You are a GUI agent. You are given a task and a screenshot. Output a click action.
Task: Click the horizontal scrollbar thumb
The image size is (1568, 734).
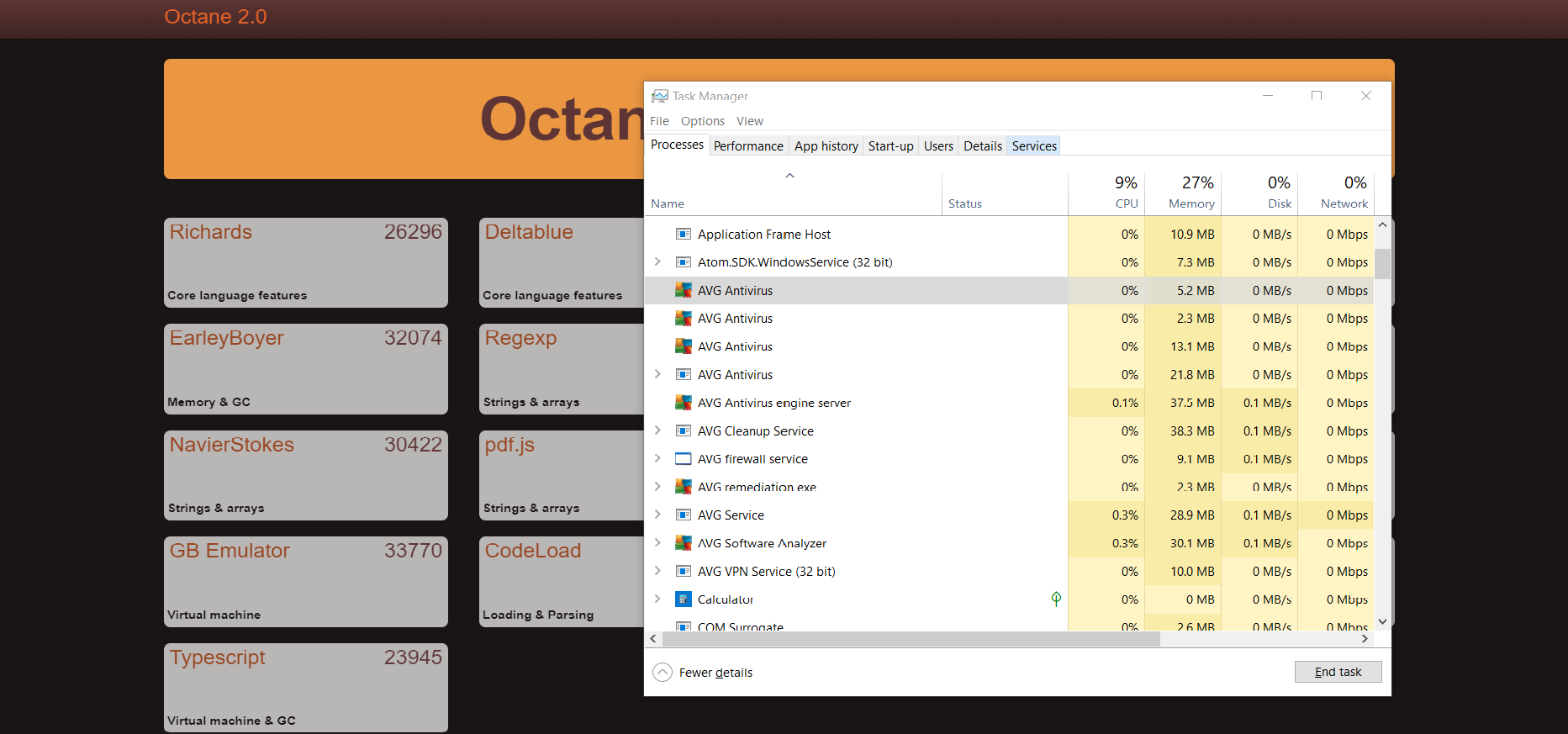911,639
